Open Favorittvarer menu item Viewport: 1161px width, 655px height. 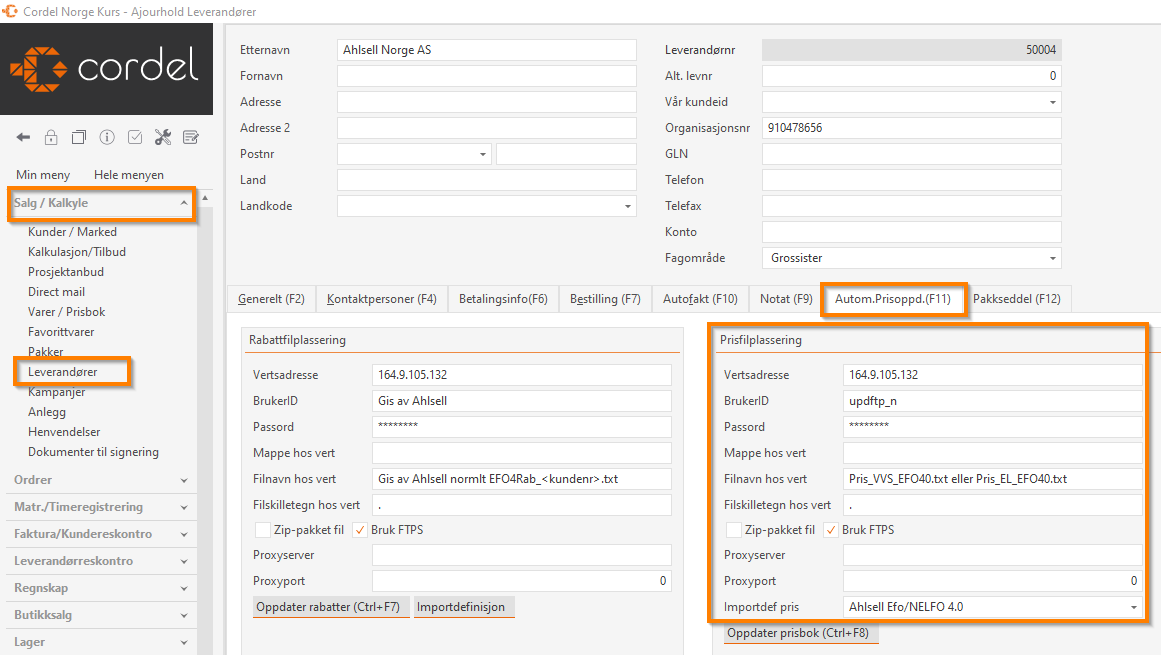click(x=61, y=332)
